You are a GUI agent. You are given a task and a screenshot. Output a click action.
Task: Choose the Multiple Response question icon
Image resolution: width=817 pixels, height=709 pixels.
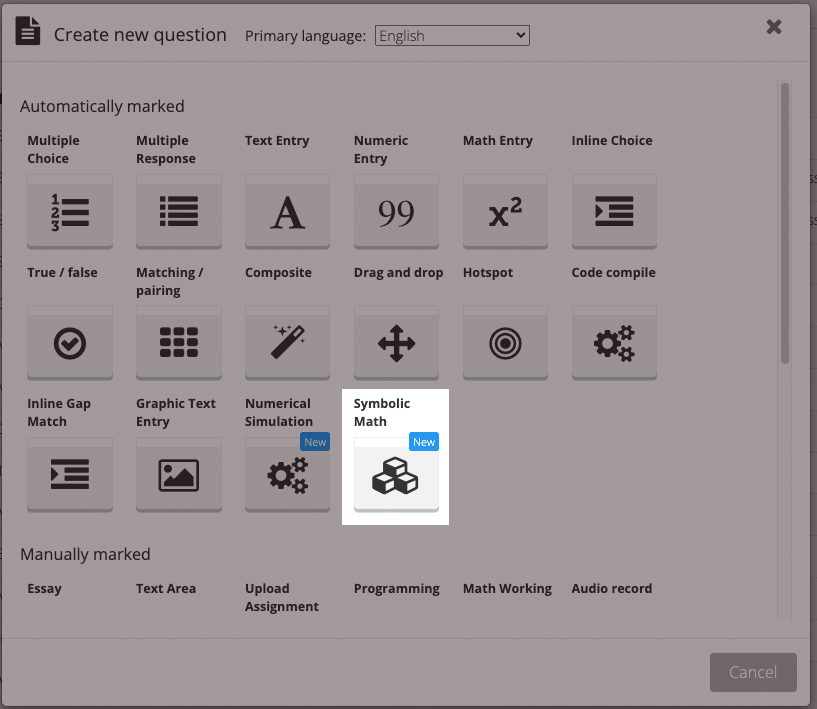pos(179,212)
